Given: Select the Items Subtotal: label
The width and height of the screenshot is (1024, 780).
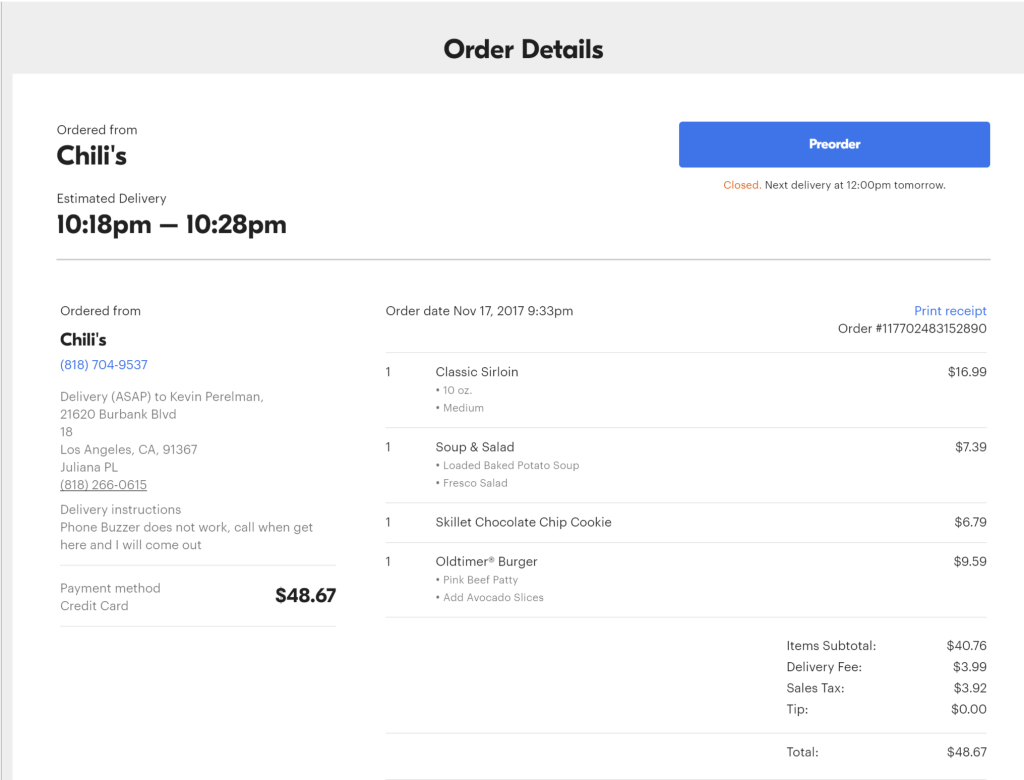Looking at the screenshot, I should click(831, 645).
